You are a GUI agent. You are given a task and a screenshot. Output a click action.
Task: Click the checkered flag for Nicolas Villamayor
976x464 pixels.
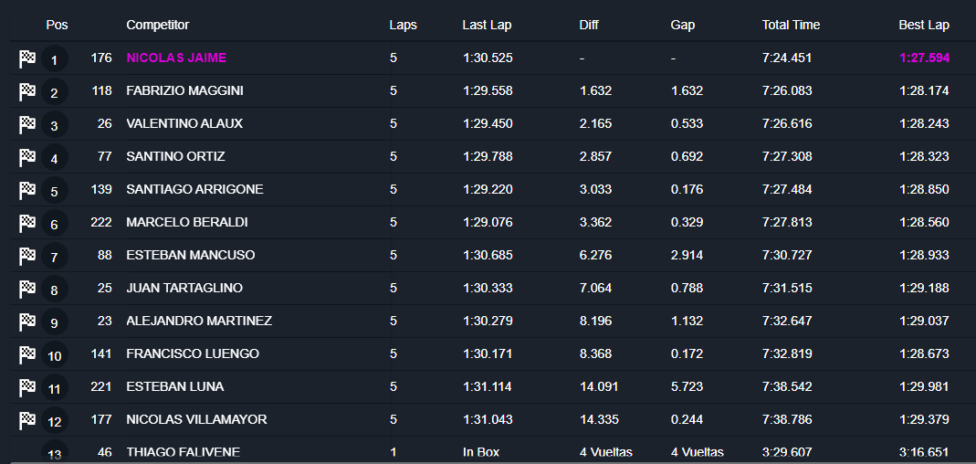click(27, 420)
